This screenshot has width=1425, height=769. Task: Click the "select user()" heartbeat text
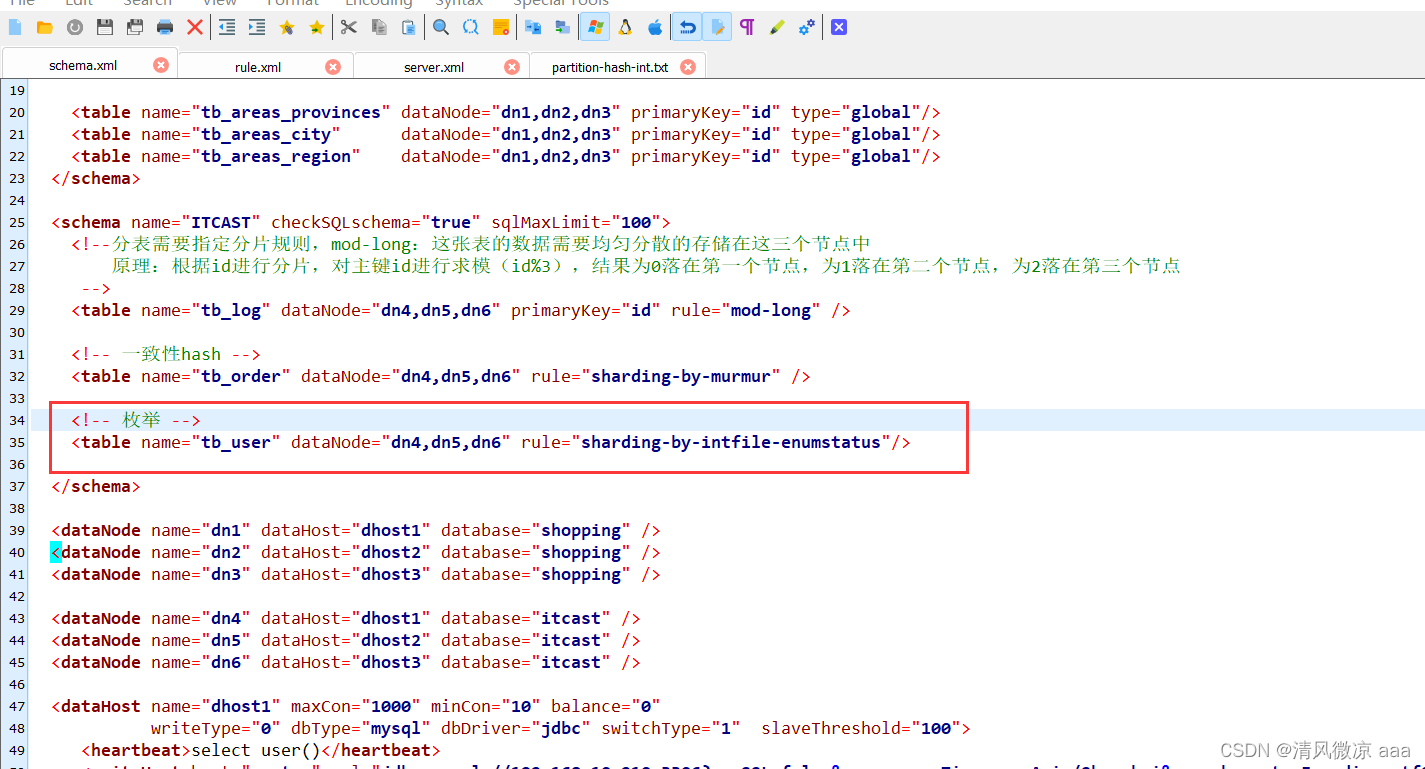pos(256,750)
